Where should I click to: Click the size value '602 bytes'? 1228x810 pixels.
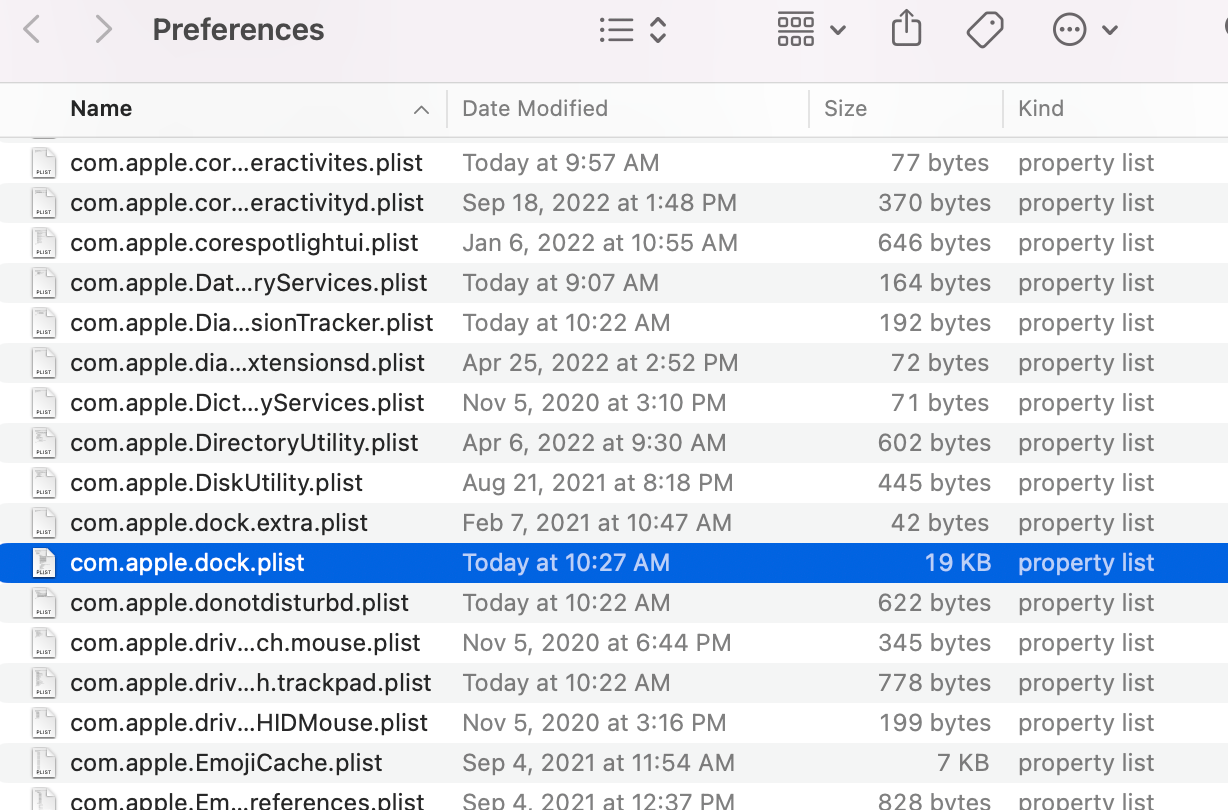pyautogui.click(x=934, y=443)
